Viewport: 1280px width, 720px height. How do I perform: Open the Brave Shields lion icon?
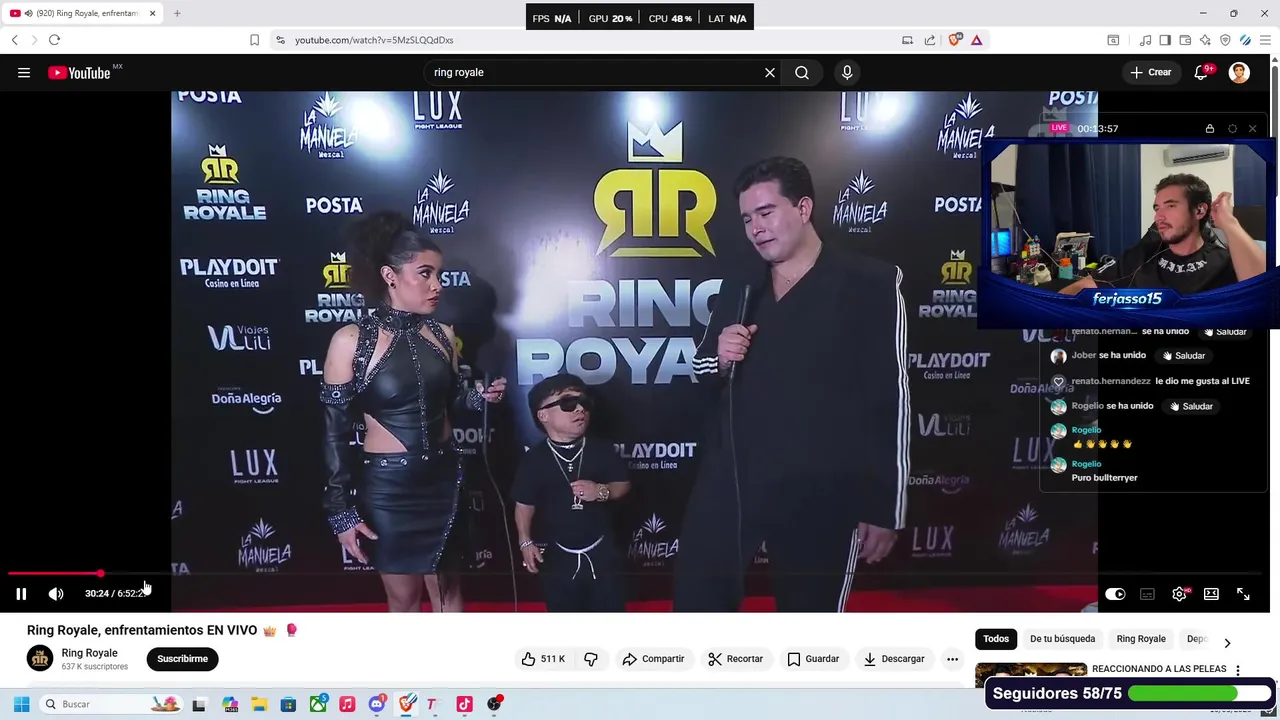[x=955, y=40]
